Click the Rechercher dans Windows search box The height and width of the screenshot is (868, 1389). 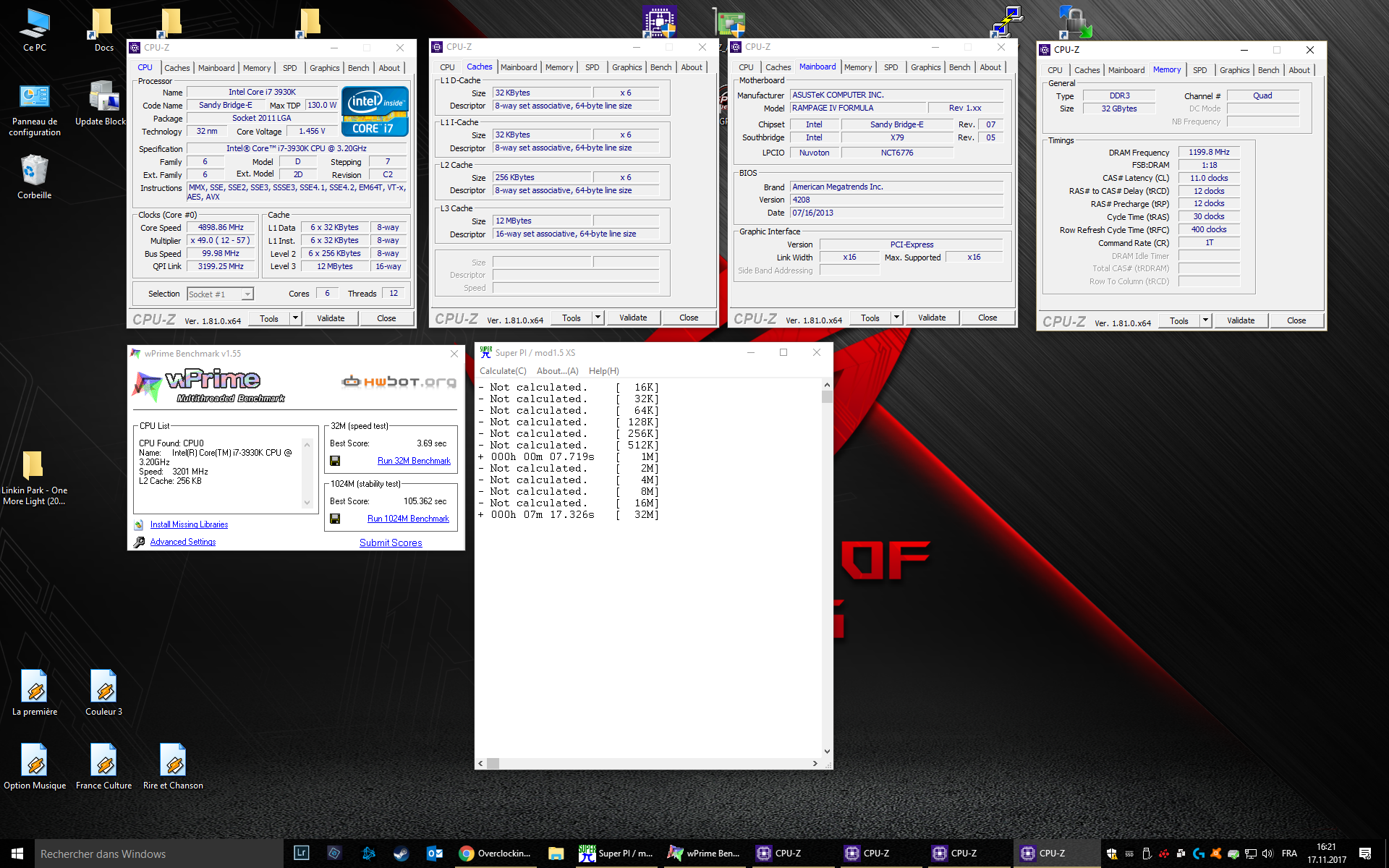pos(159,854)
